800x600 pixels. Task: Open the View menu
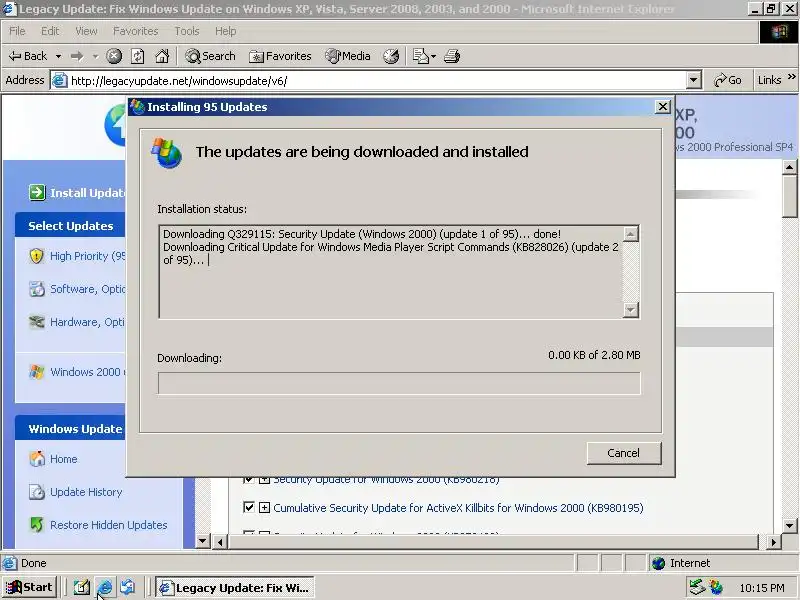[x=86, y=31]
